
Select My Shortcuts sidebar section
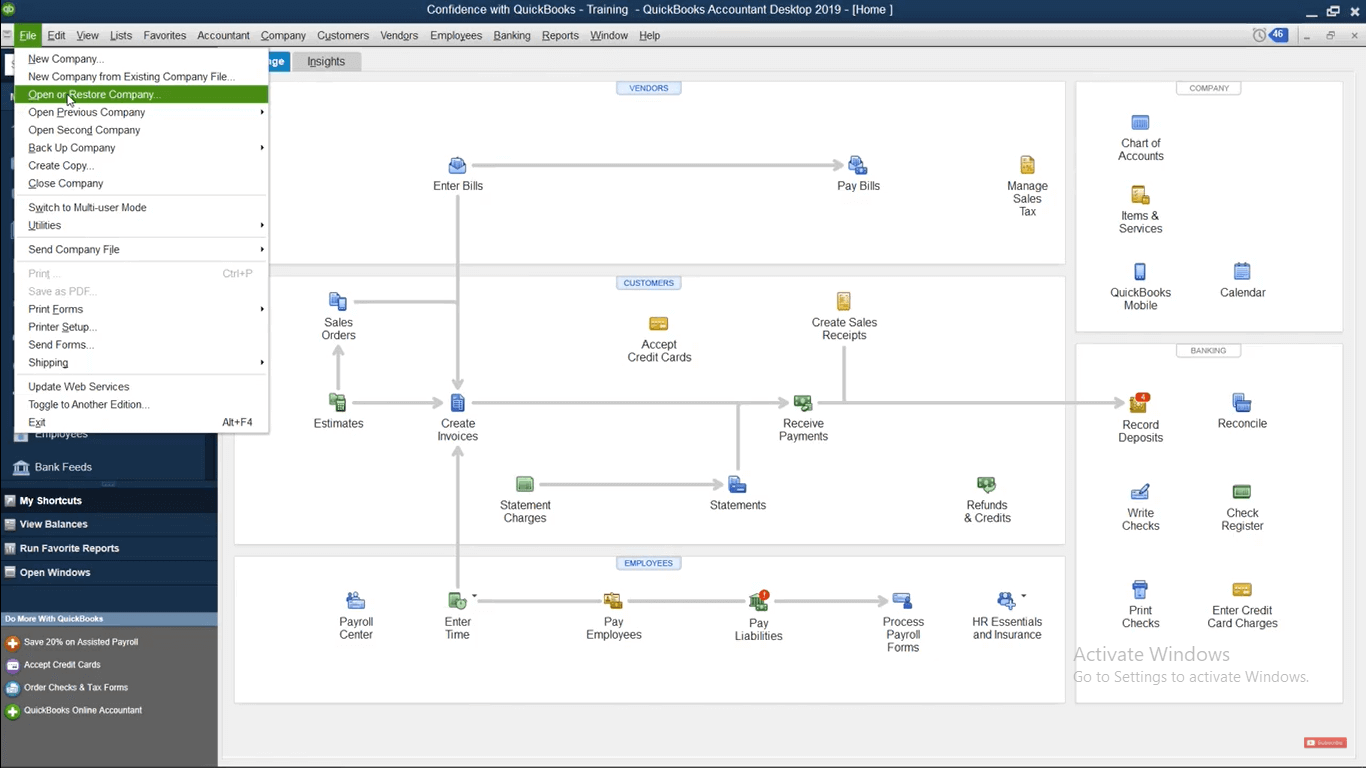(108, 500)
